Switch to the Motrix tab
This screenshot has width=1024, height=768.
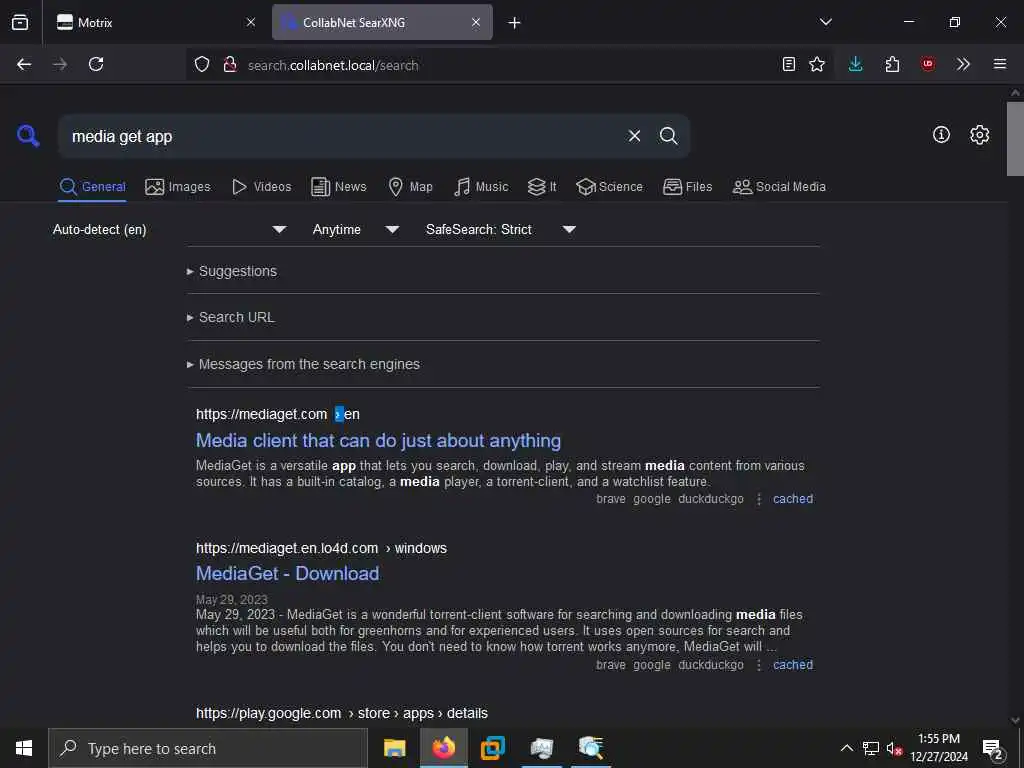[x=154, y=22]
